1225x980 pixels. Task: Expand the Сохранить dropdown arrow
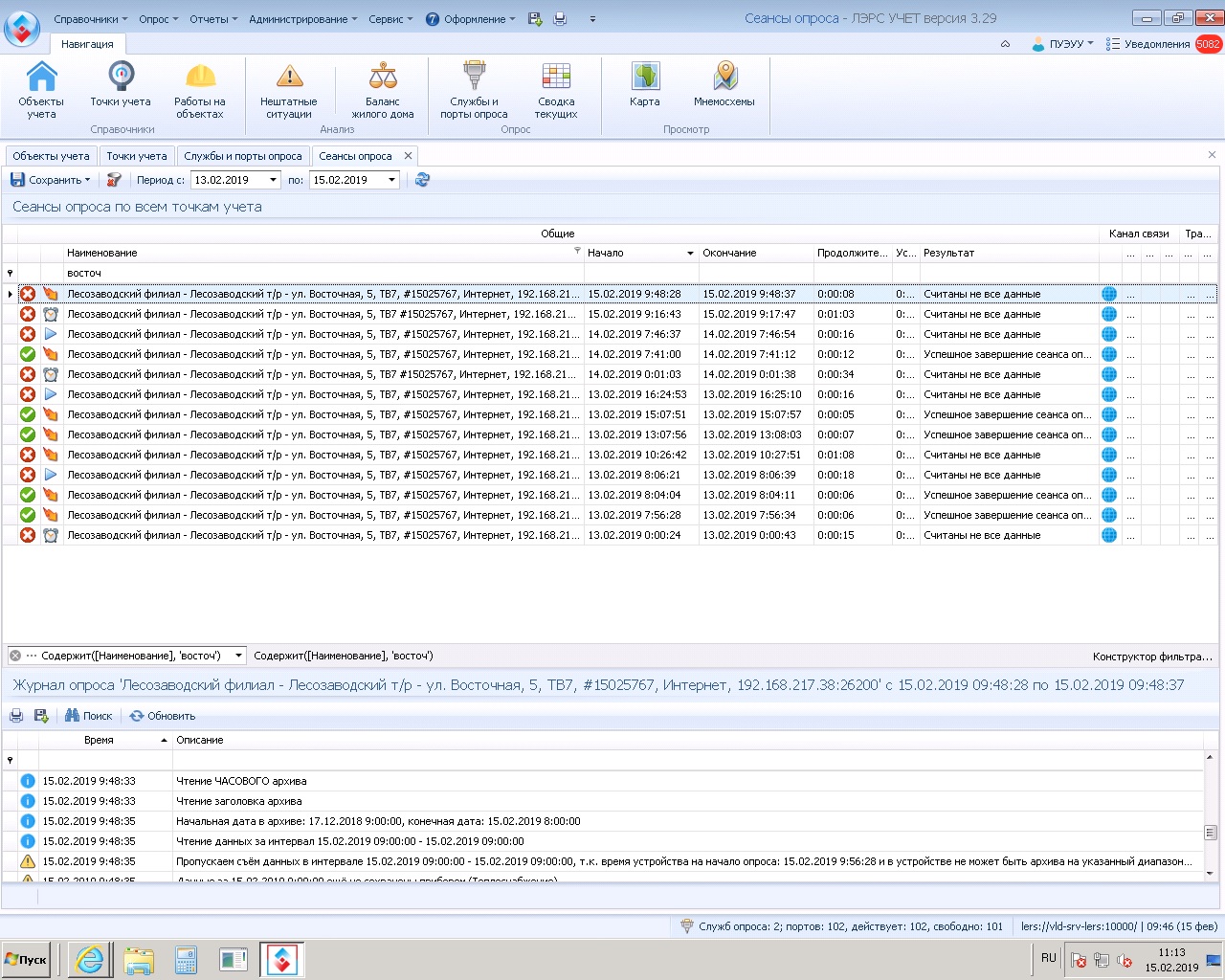point(87,180)
